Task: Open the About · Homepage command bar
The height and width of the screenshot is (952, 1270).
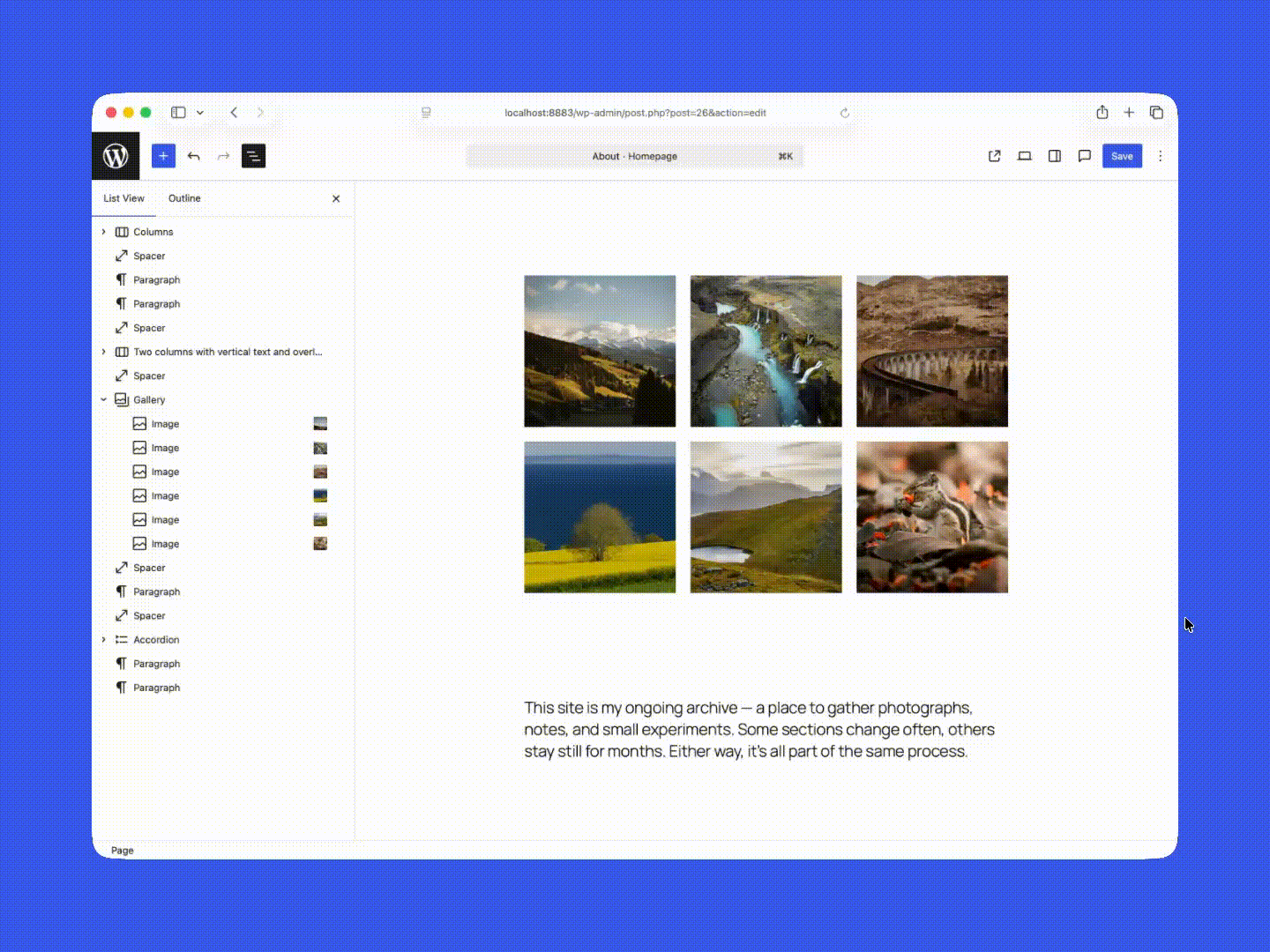Action: pos(634,156)
